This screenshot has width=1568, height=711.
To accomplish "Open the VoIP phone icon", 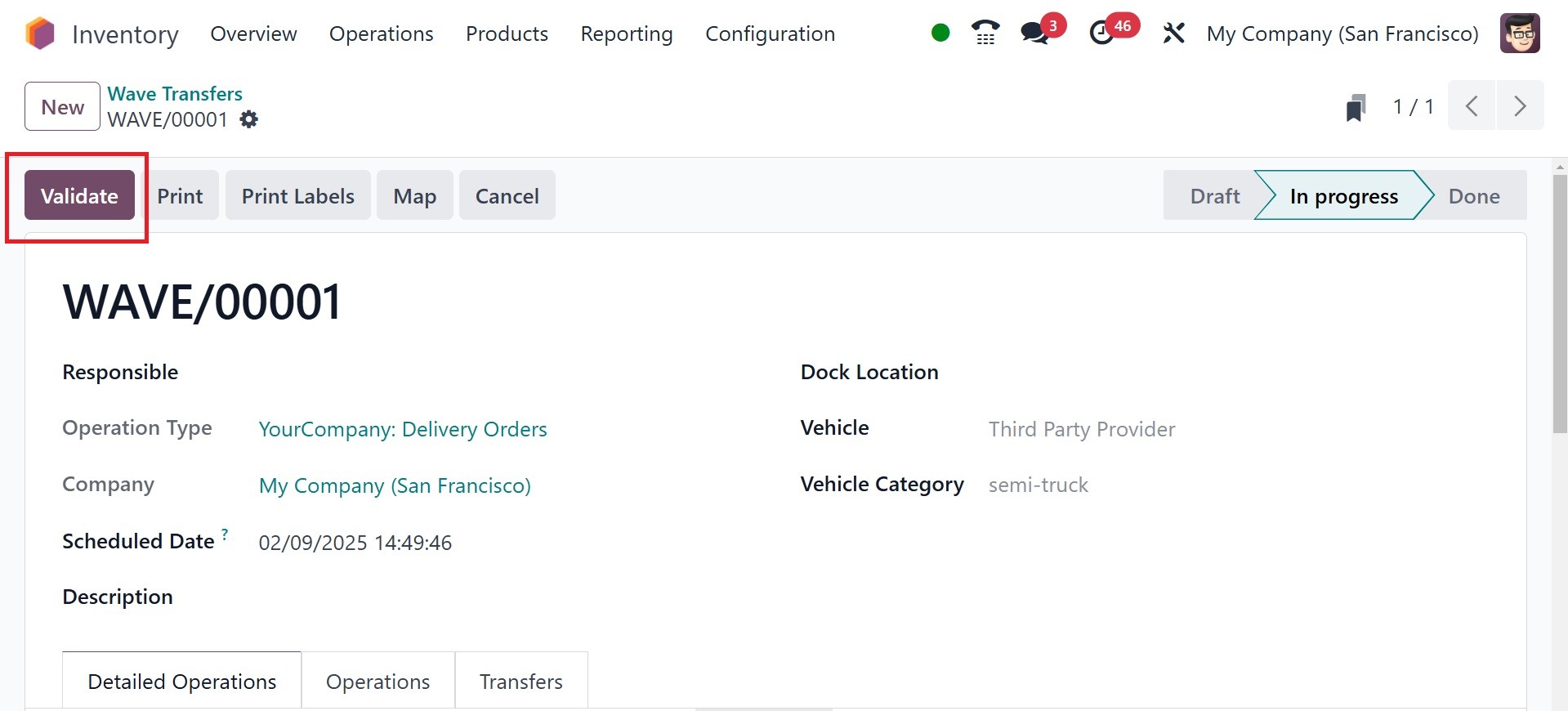I will click(x=985, y=33).
